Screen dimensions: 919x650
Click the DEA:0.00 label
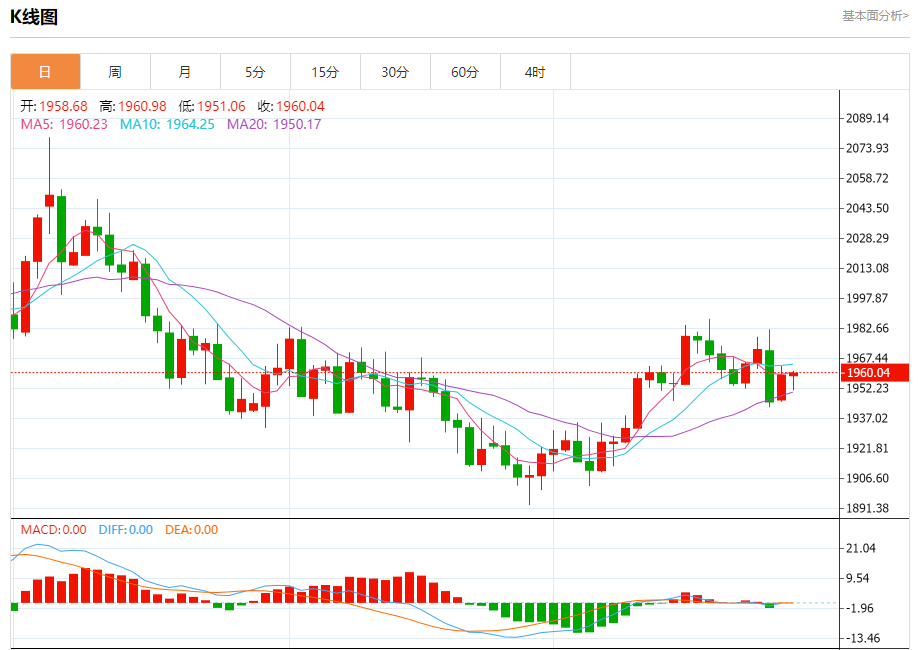192,530
